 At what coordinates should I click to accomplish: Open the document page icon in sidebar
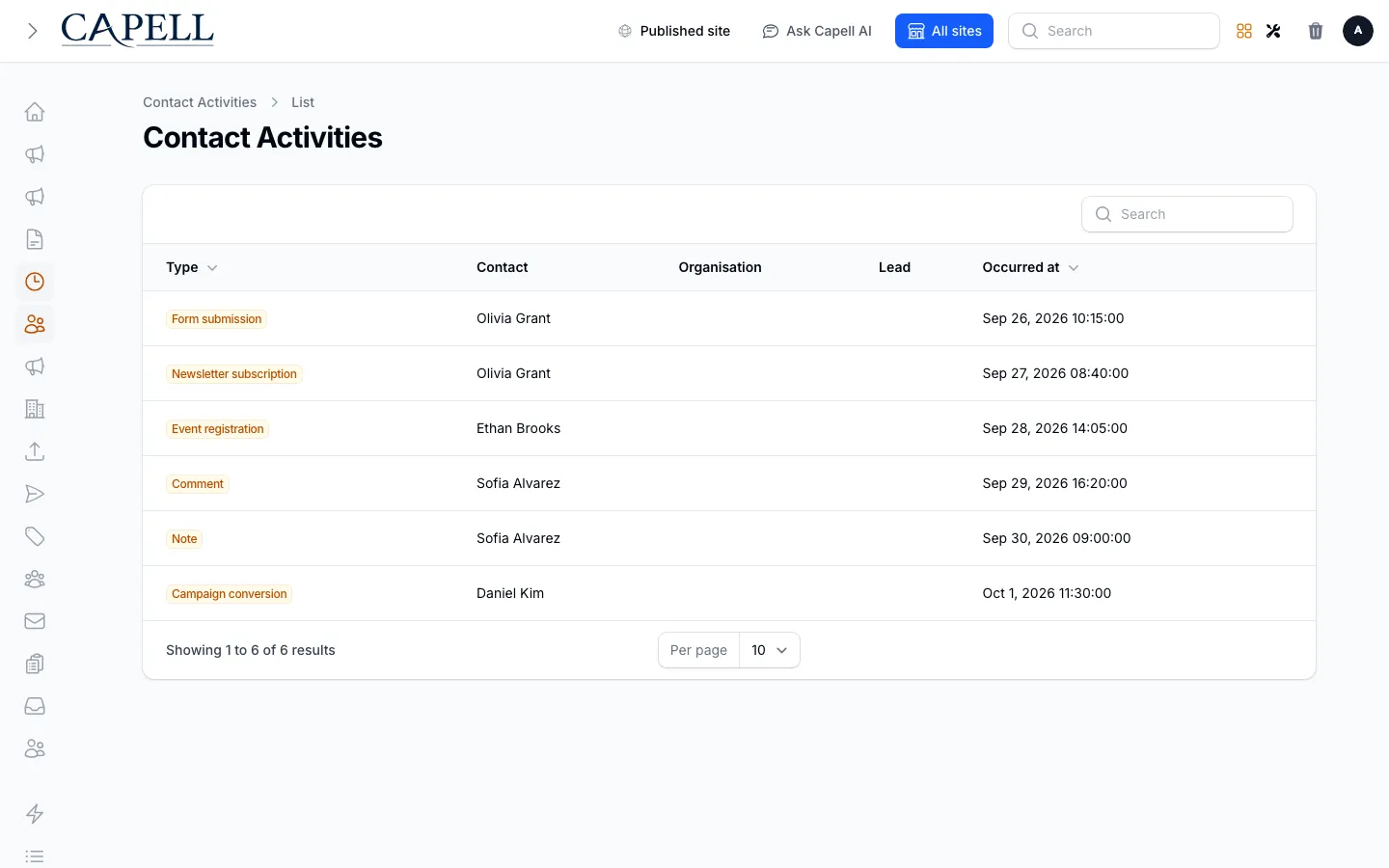coord(35,239)
